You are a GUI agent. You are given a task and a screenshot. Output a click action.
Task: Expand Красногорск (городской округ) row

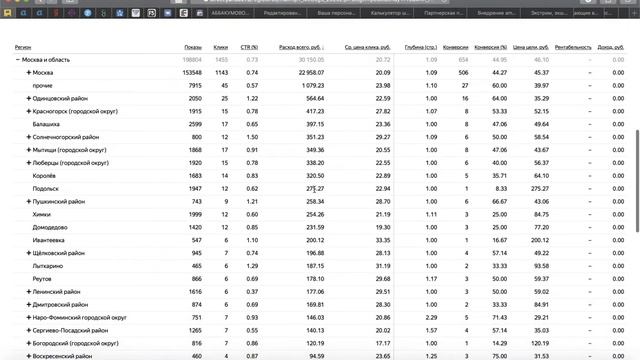pos(29,111)
